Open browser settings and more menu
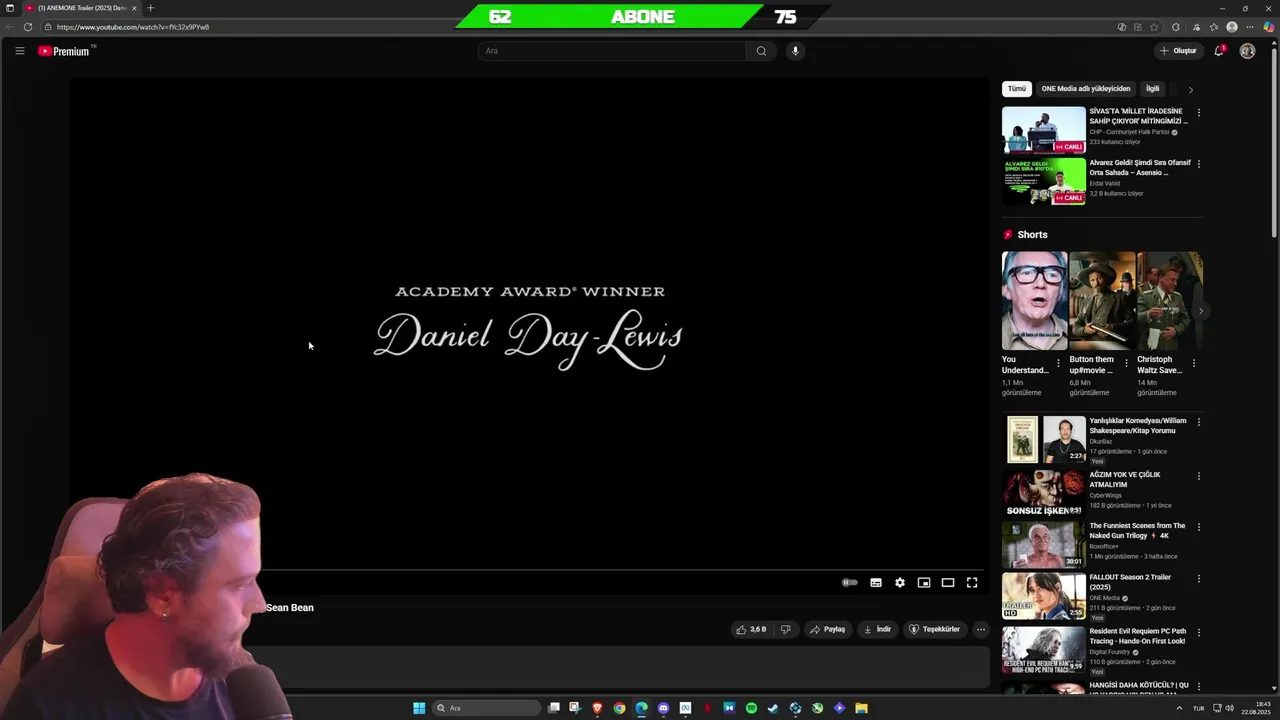Viewport: 1280px width, 720px height. click(x=1250, y=27)
